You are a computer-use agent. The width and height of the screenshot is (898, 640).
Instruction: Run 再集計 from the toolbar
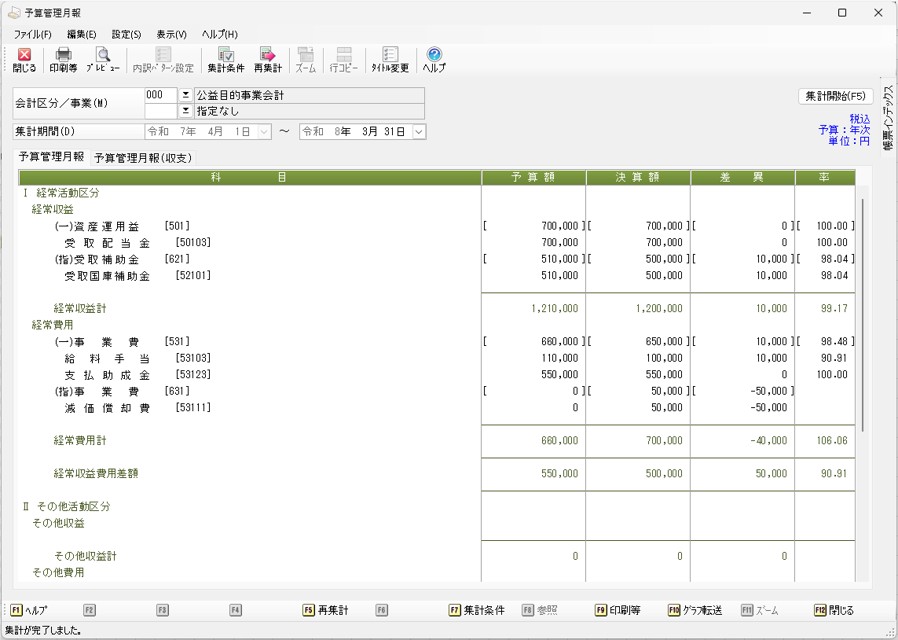coord(267,60)
